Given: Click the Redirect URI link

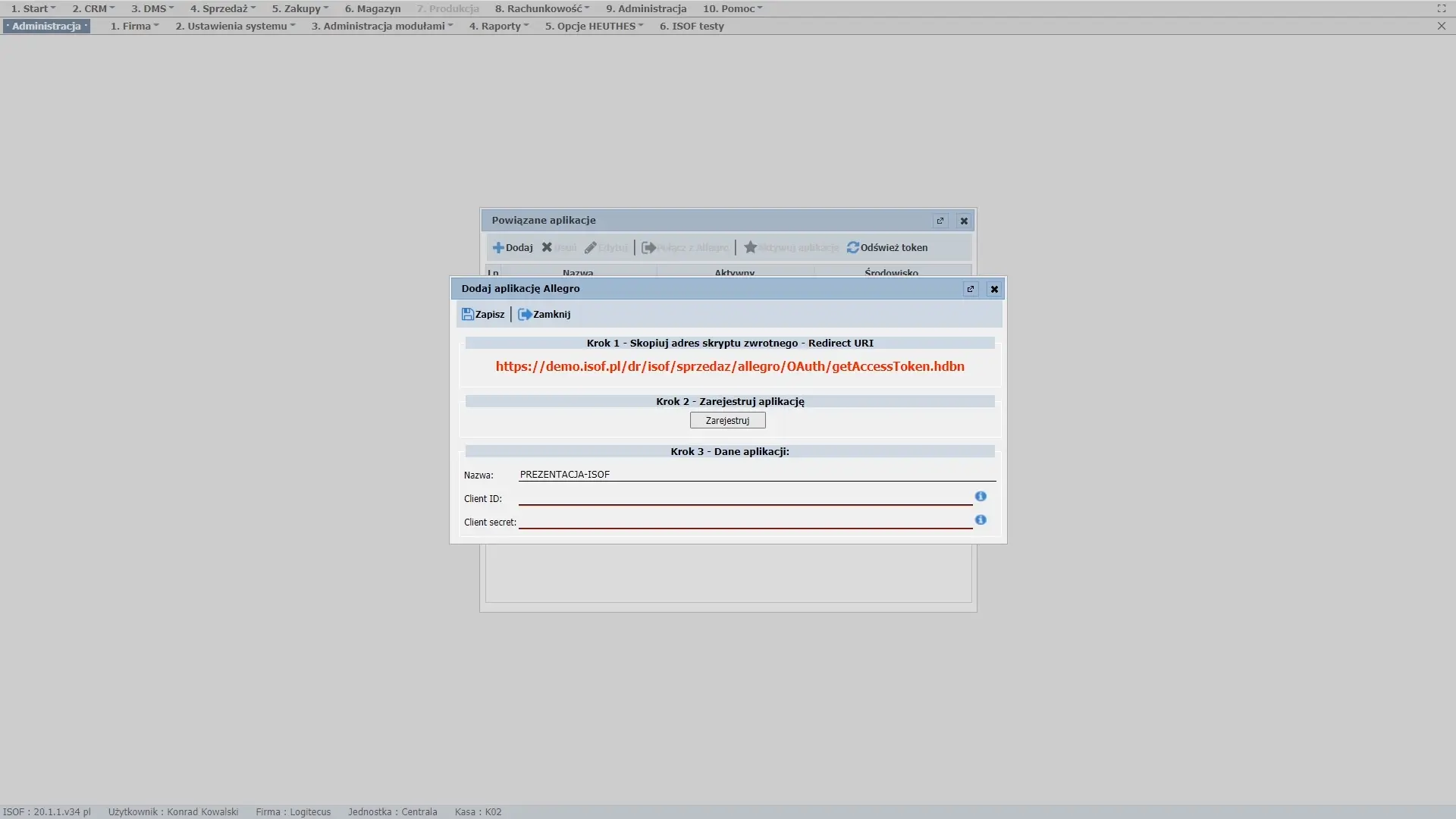Looking at the screenshot, I should point(730,366).
